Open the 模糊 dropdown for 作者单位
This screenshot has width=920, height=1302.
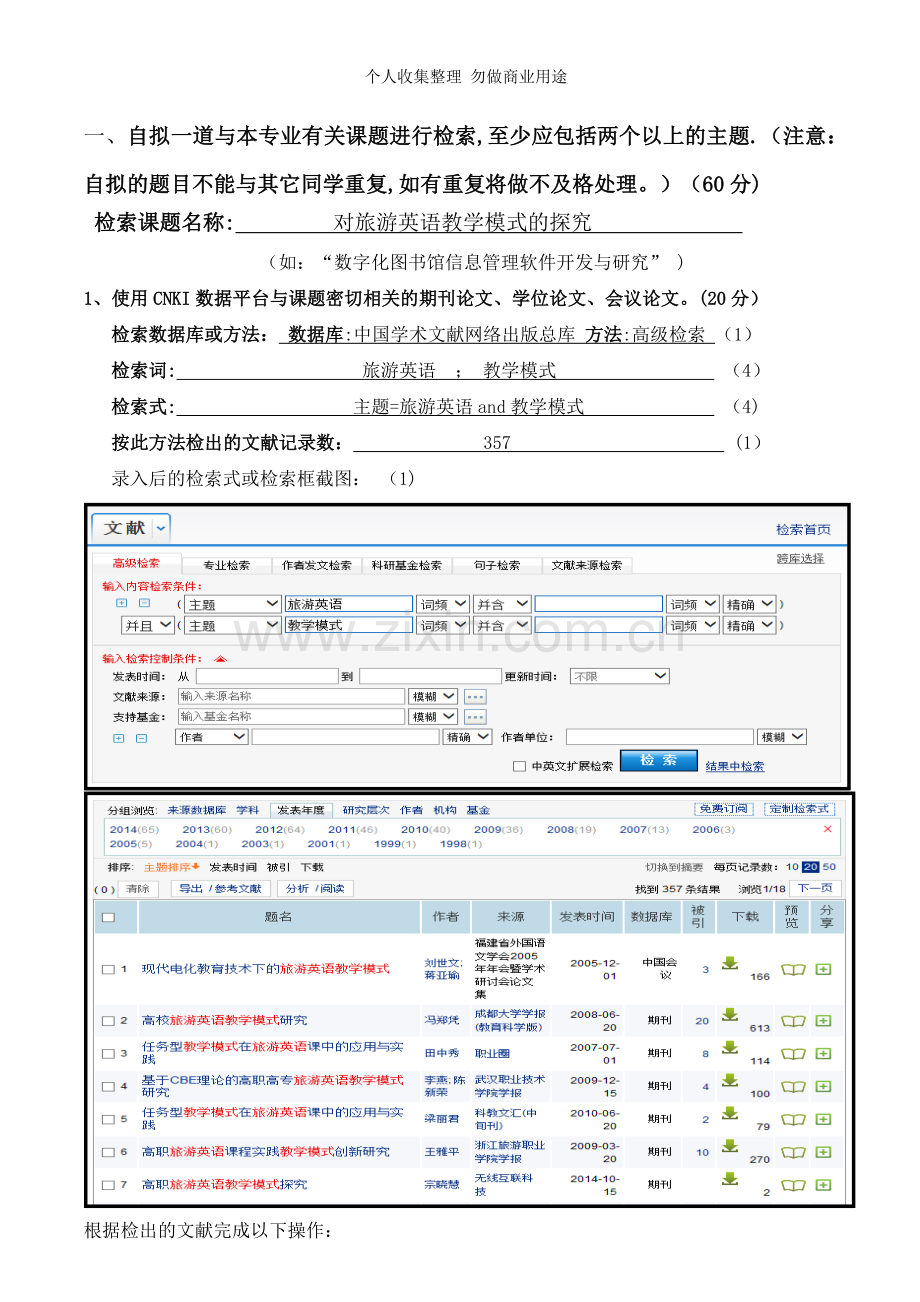(x=782, y=737)
